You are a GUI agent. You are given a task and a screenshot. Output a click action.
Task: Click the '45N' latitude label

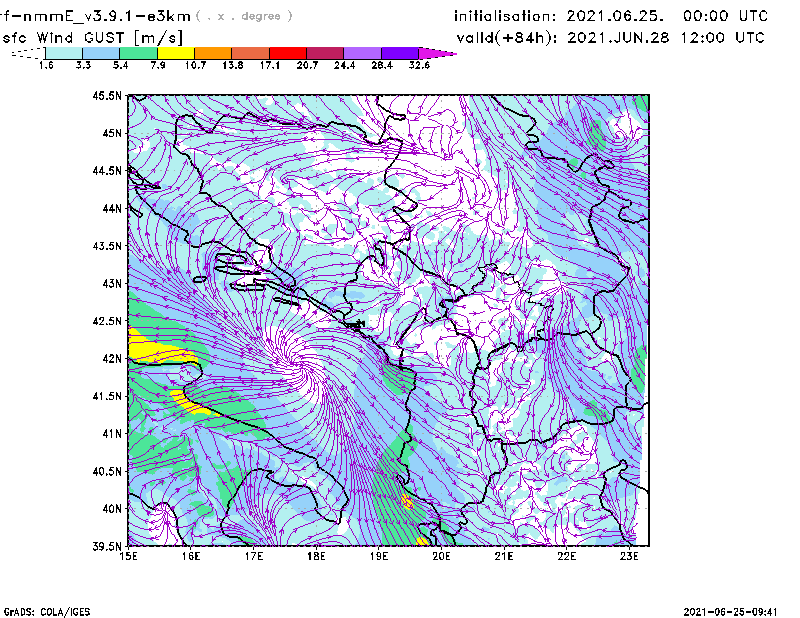(x=112, y=133)
